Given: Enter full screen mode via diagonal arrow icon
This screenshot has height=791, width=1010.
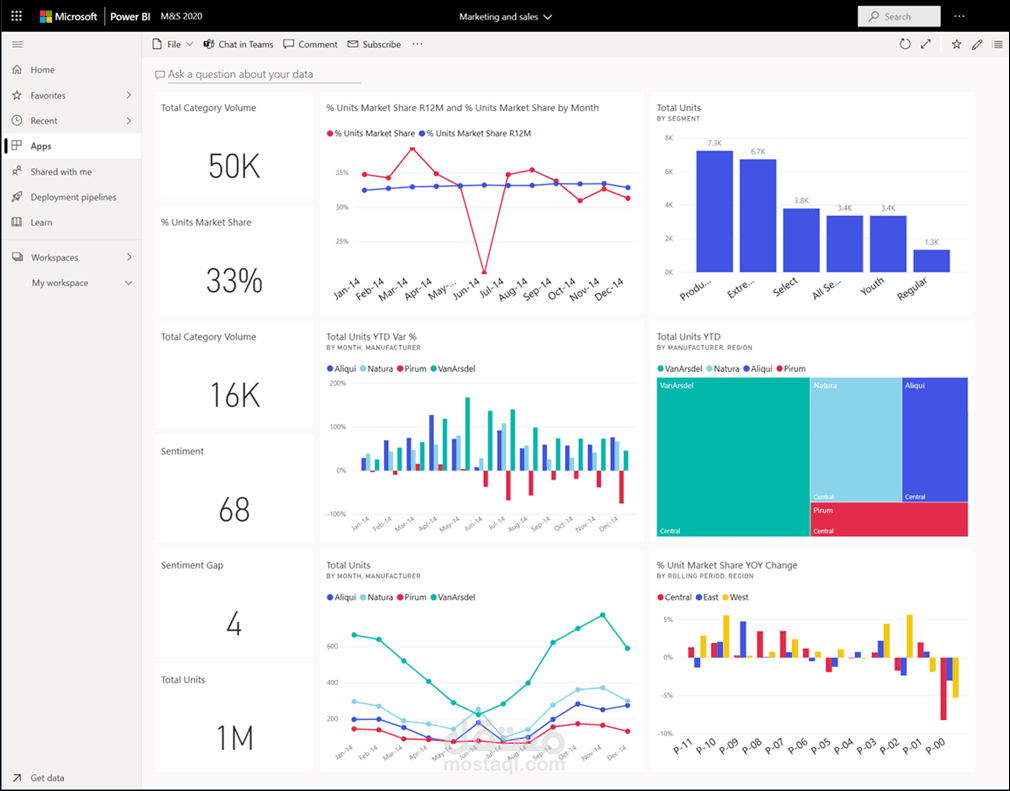Looking at the screenshot, I should [925, 44].
